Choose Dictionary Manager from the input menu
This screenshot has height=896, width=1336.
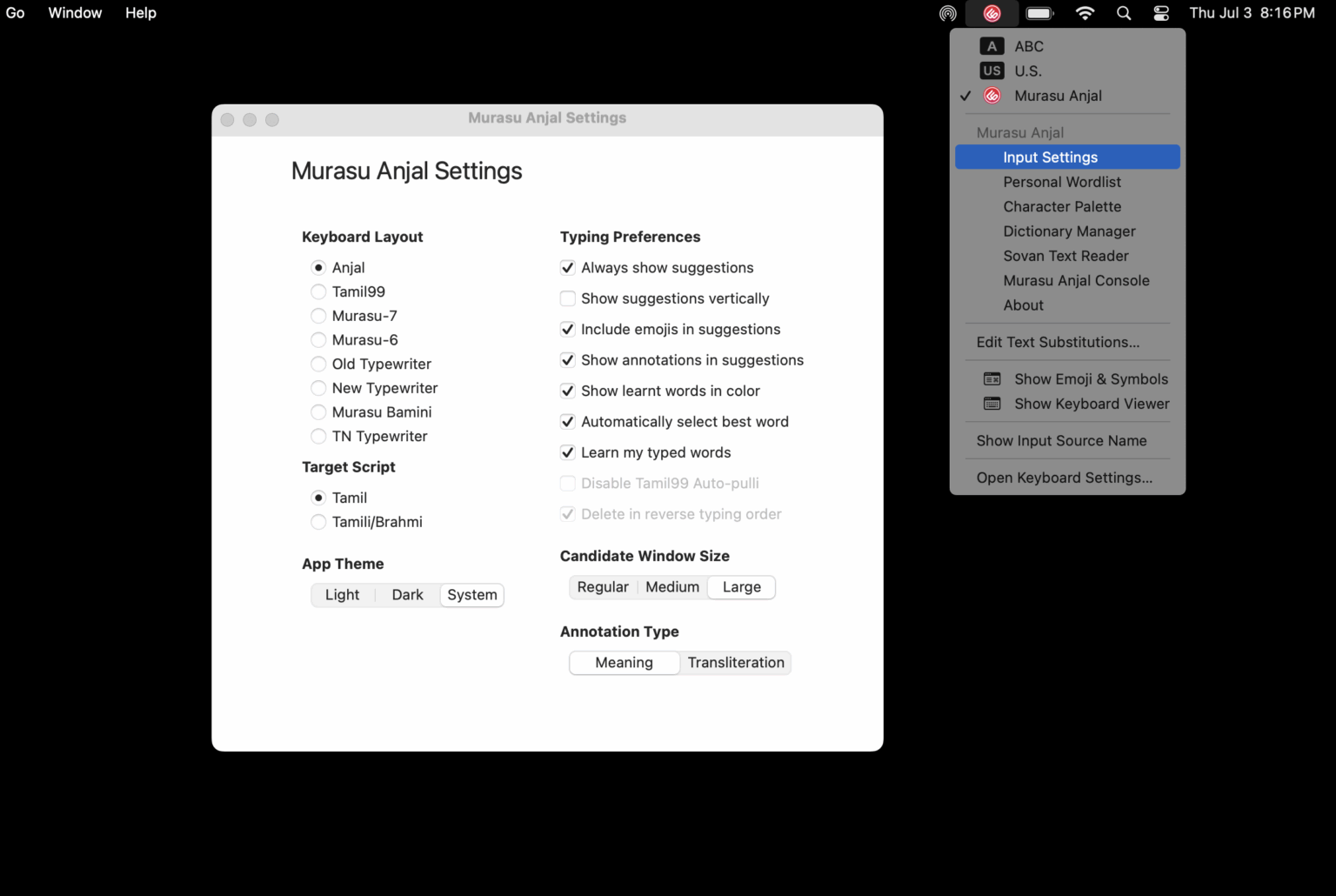pyautogui.click(x=1069, y=231)
